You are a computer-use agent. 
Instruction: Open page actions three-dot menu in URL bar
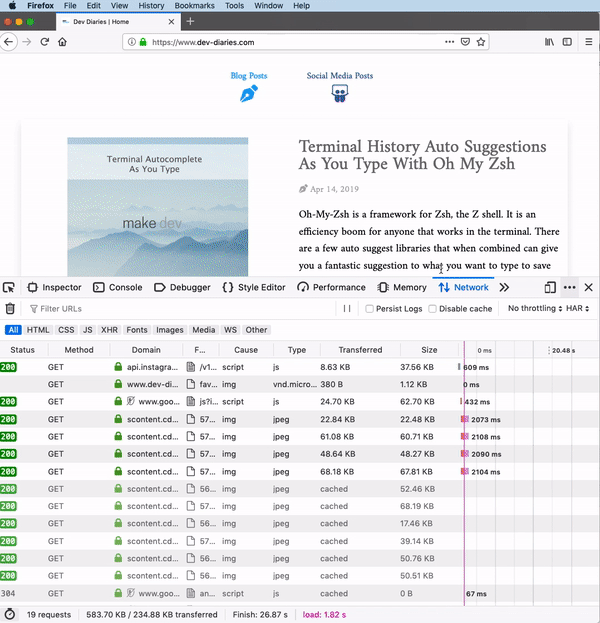point(449,42)
